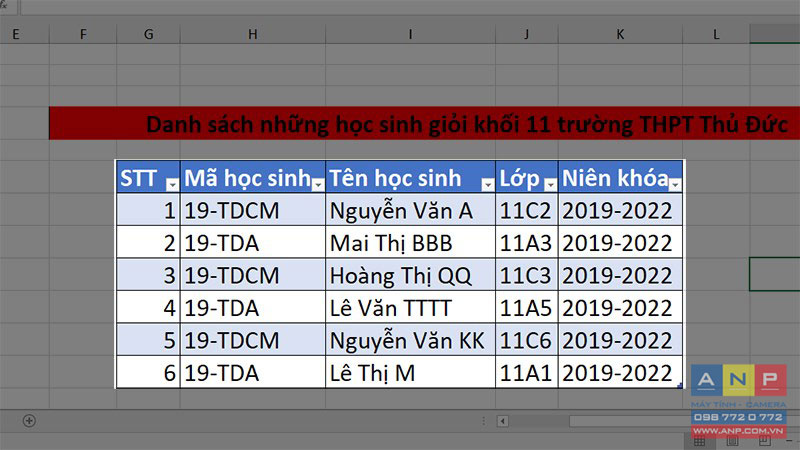Screen dimensions: 800x450
Task: Switch to Page Break Preview icon
Action: pyautogui.click(x=764, y=440)
